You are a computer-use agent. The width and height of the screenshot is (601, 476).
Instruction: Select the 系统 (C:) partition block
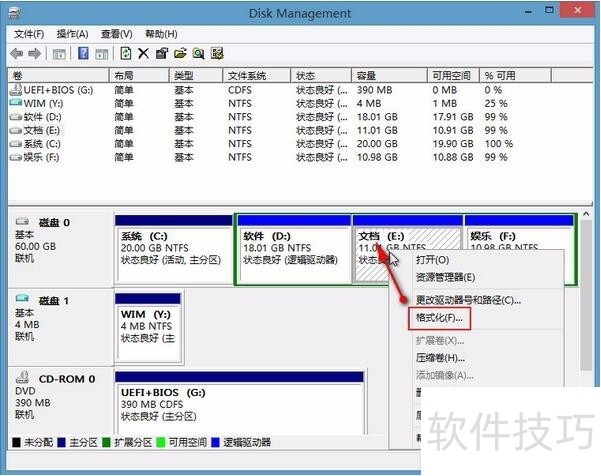pyautogui.click(x=174, y=250)
